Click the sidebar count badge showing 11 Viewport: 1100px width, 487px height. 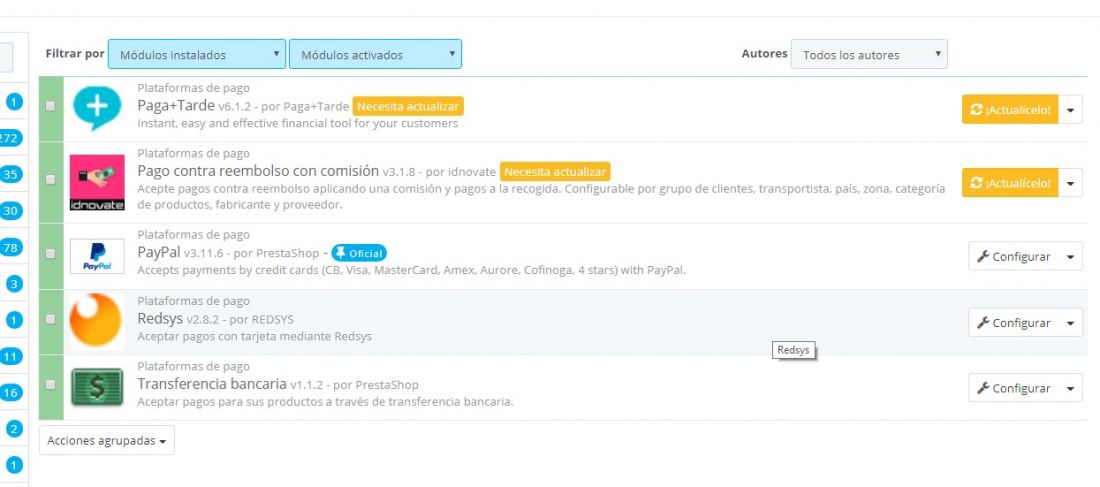coord(11,356)
